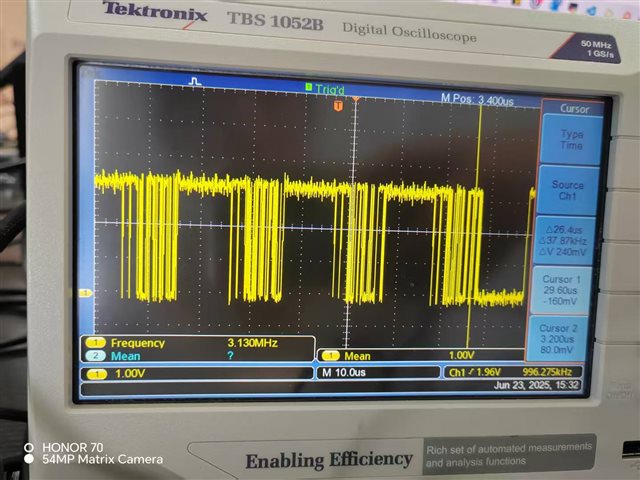This screenshot has height=480, width=640.
Task: Click the 996.275kHz trigger frequency readout
Action: pyautogui.click(x=547, y=372)
